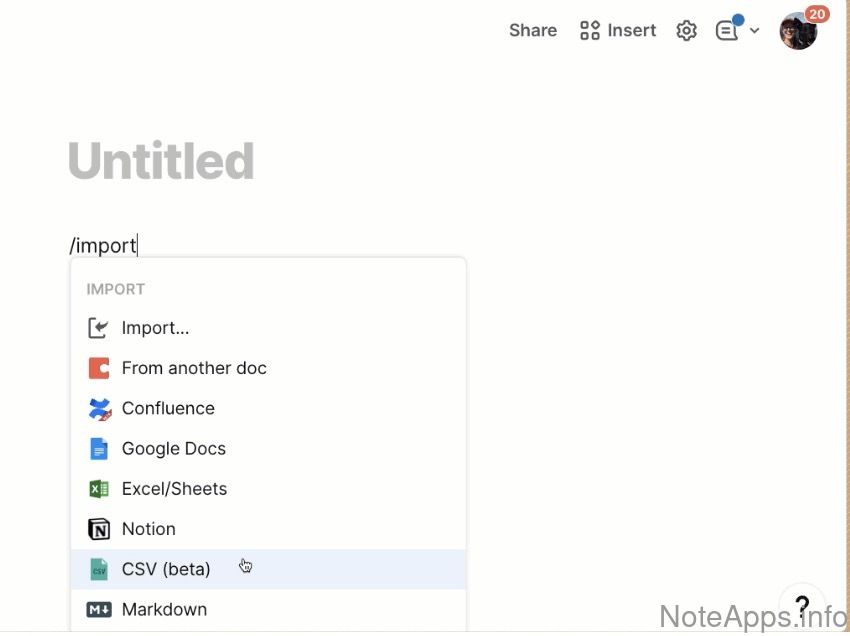
Task: Click the Excel/Sheets icon
Action: 98,489
